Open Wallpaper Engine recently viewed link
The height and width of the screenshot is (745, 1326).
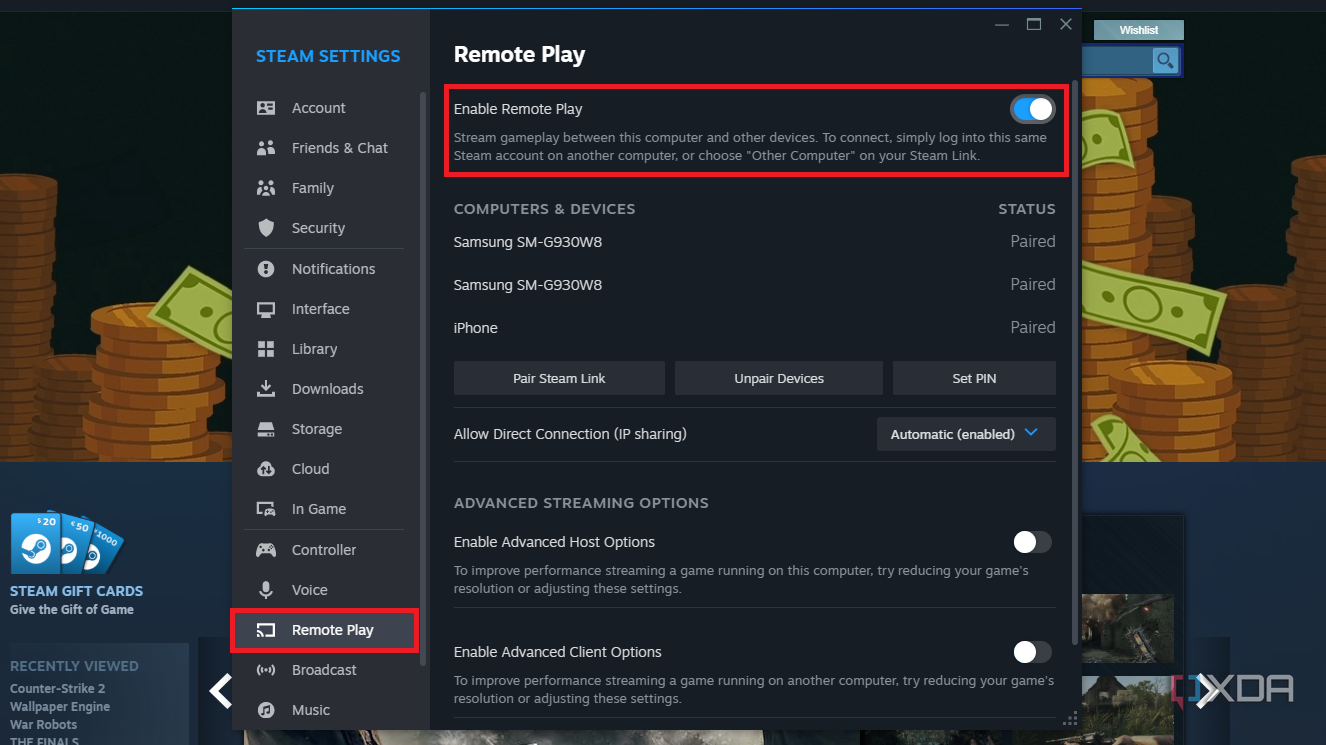click(x=60, y=706)
